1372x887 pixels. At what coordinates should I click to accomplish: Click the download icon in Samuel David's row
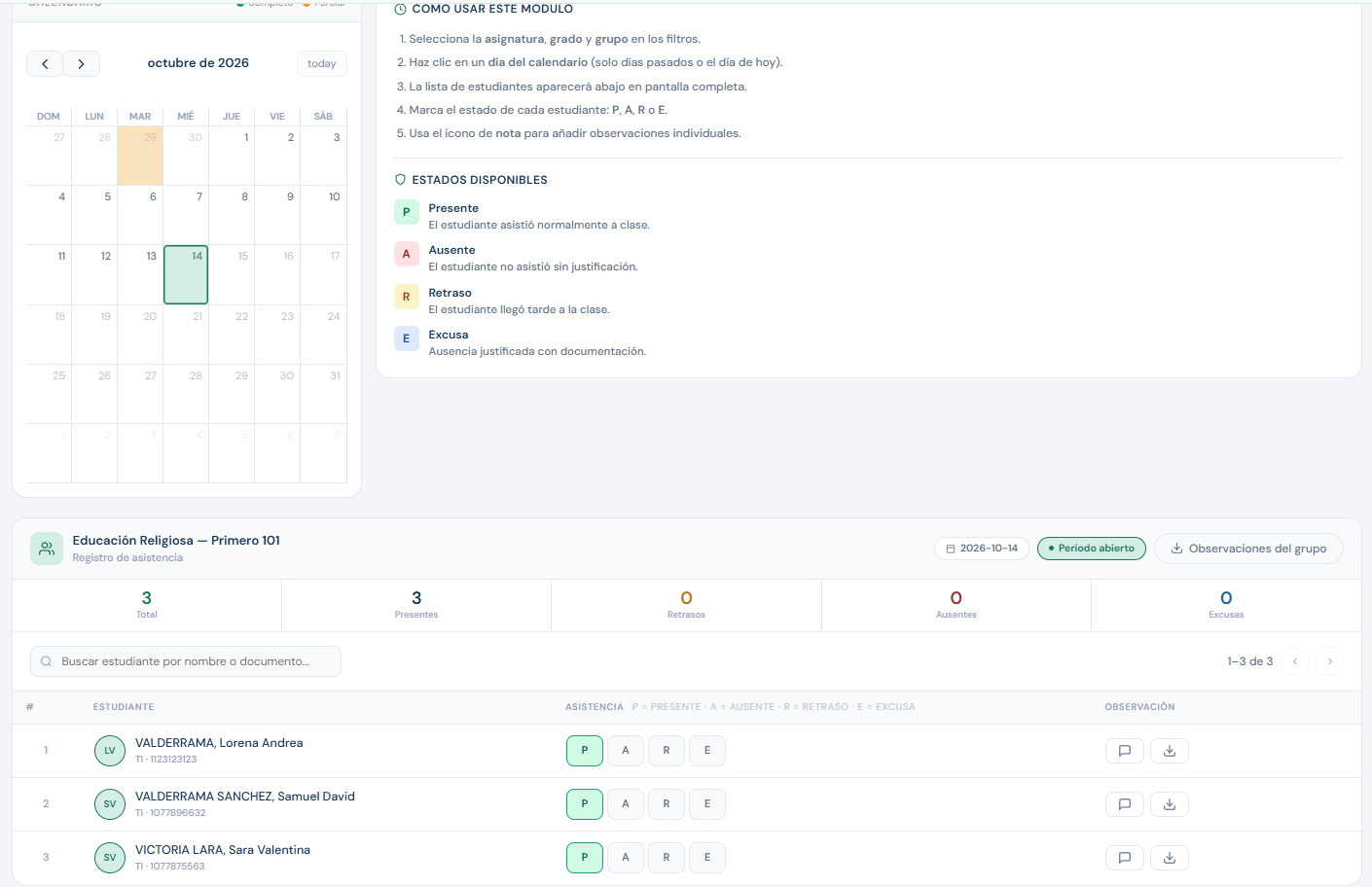tap(1170, 804)
